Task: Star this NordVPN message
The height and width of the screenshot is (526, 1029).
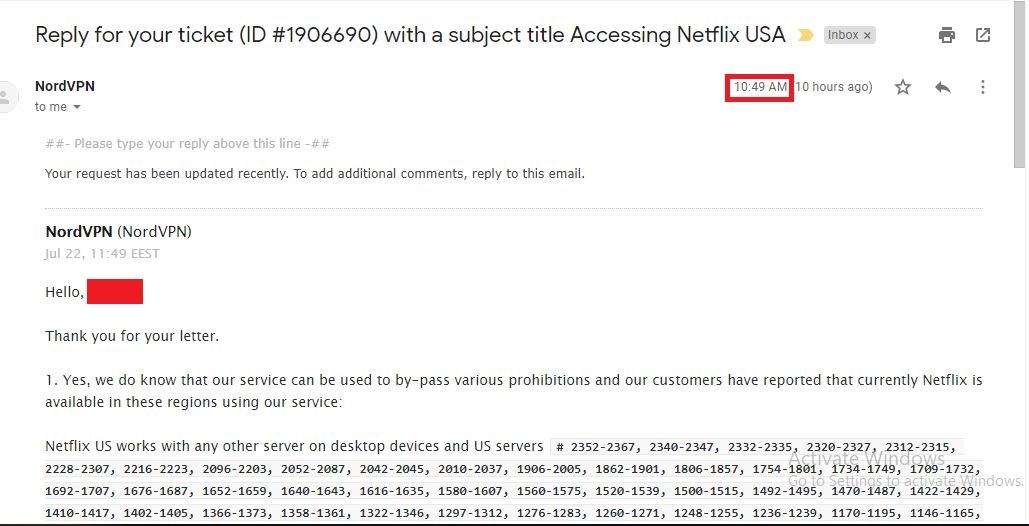Action: point(903,87)
